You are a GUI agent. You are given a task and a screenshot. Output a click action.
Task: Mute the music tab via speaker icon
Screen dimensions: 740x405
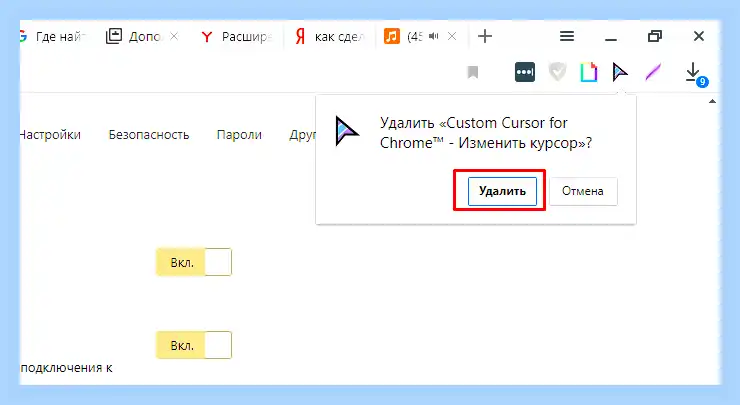[434, 36]
